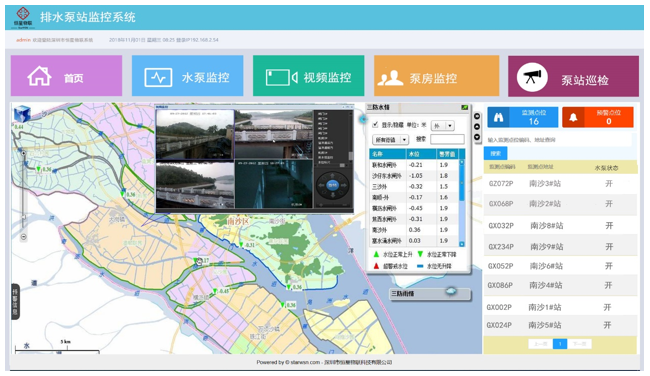Select station row GX032P 南沙8#站
The width and height of the screenshot is (650, 376).
(560, 226)
